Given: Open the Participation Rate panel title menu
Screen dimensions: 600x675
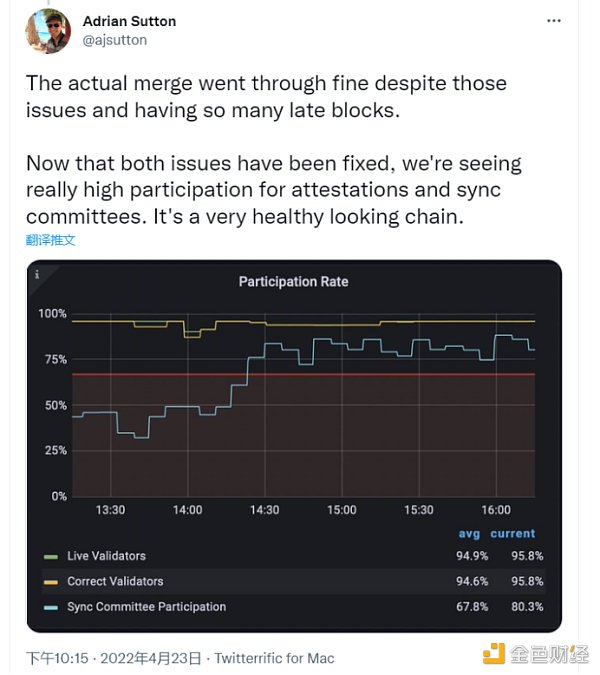Looking at the screenshot, I should coord(294,282).
